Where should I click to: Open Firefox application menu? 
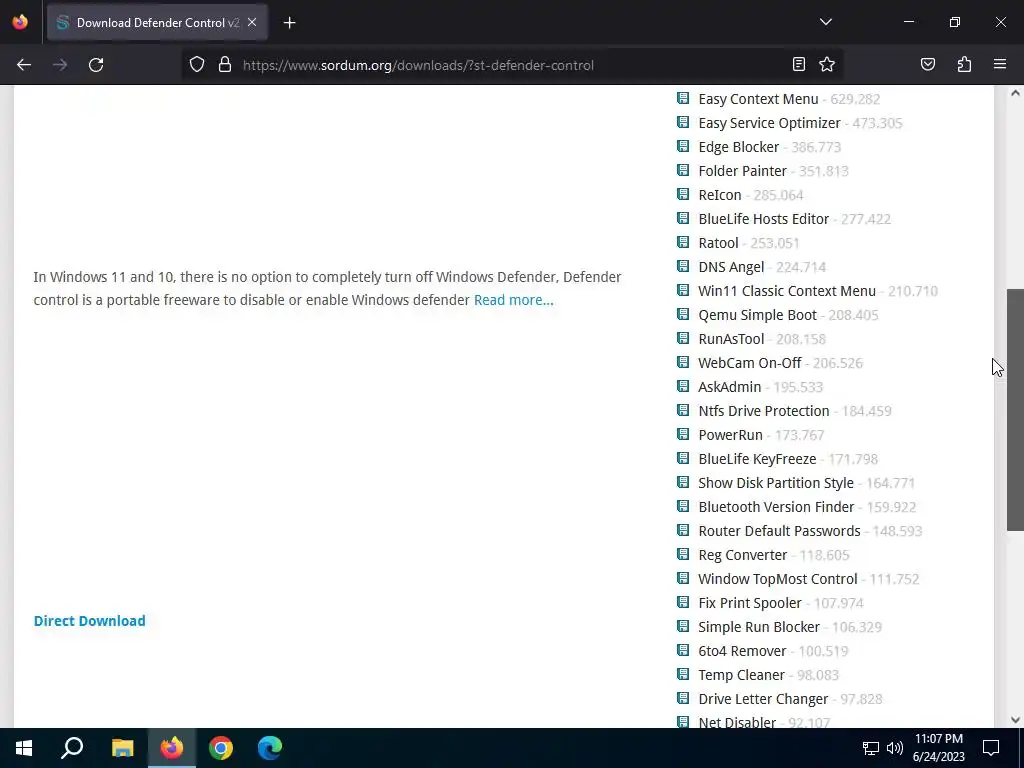[x=1000, y=64]
